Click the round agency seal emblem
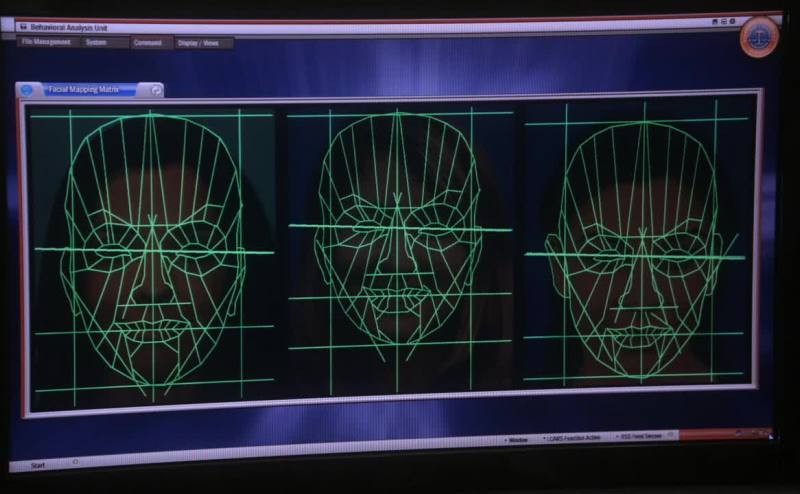800x494 pixels. [x=759, y=37]
